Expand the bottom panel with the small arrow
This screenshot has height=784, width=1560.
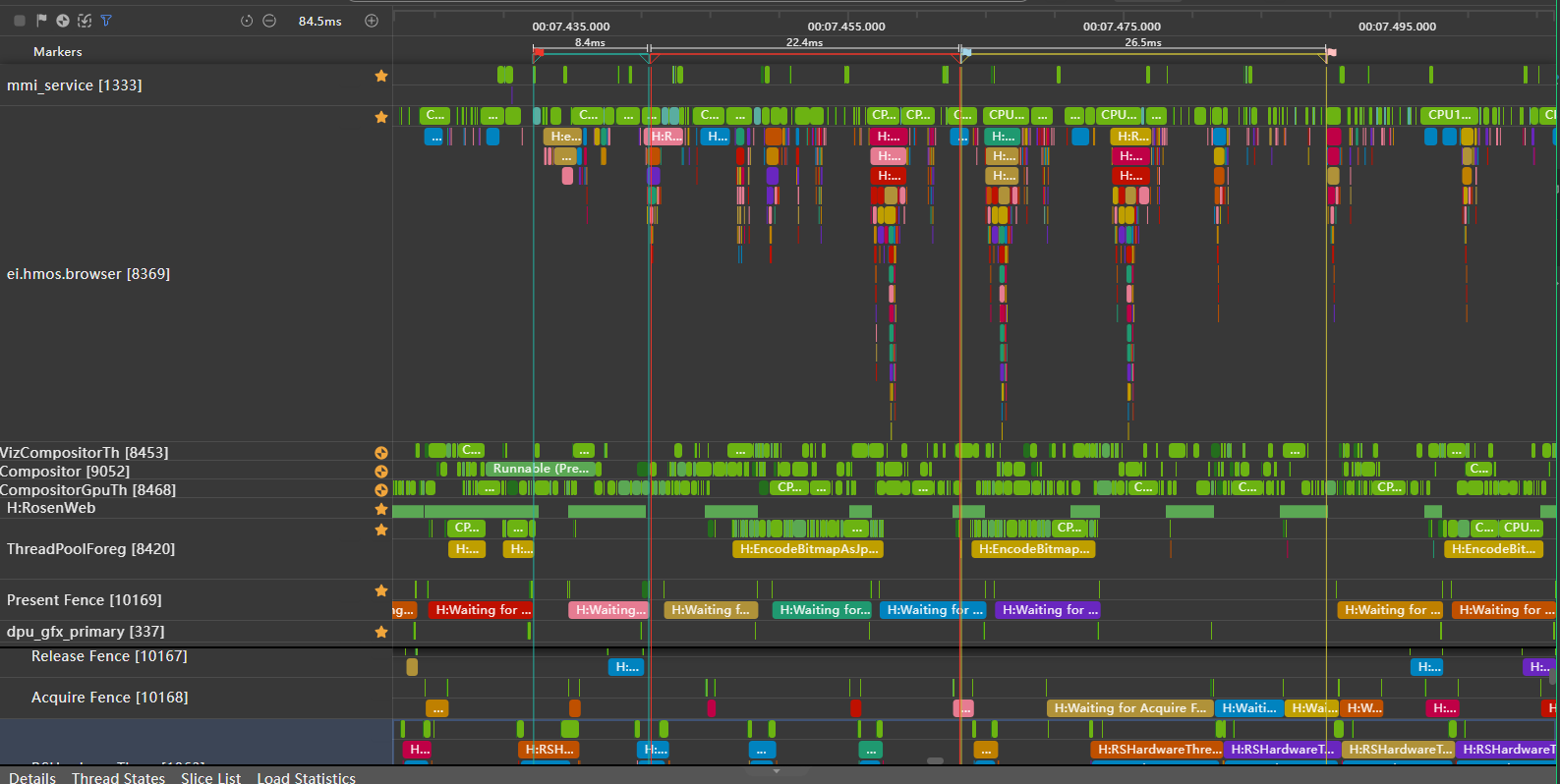(x=777, y=771)
